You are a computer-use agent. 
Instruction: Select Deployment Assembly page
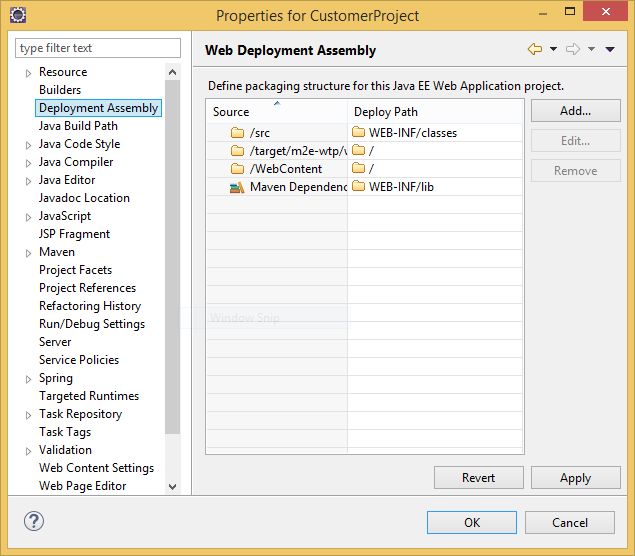click(x=98, y=108)
